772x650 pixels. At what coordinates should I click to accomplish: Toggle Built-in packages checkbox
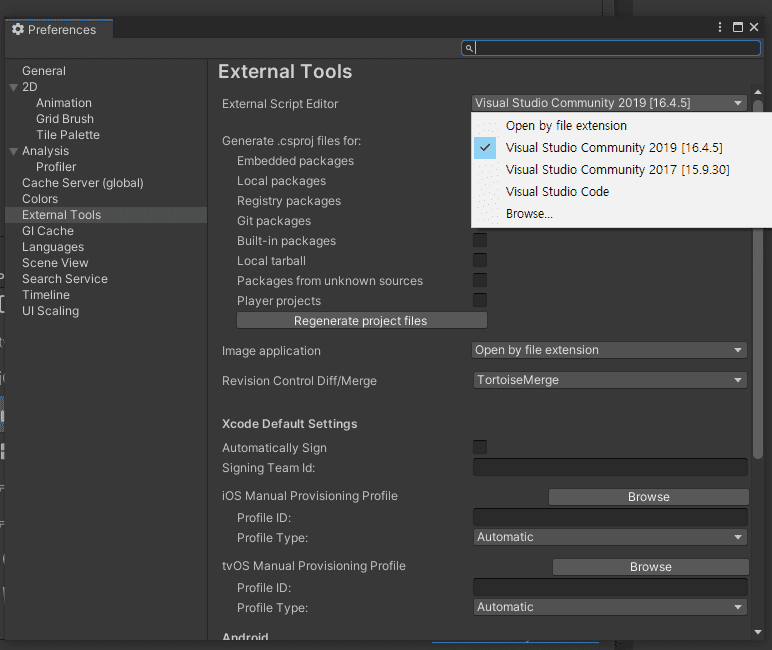pyautogui.click(x=480, y=240)
